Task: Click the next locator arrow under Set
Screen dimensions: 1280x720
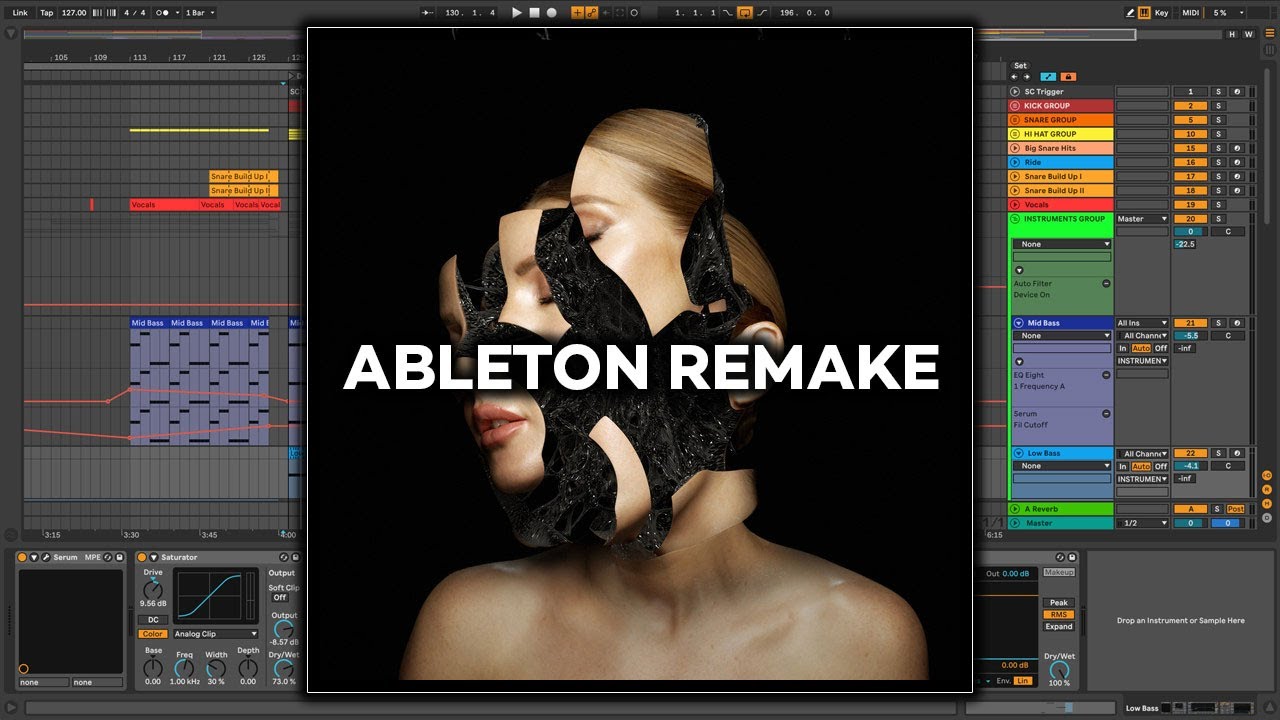Action: pos(1027,77)
